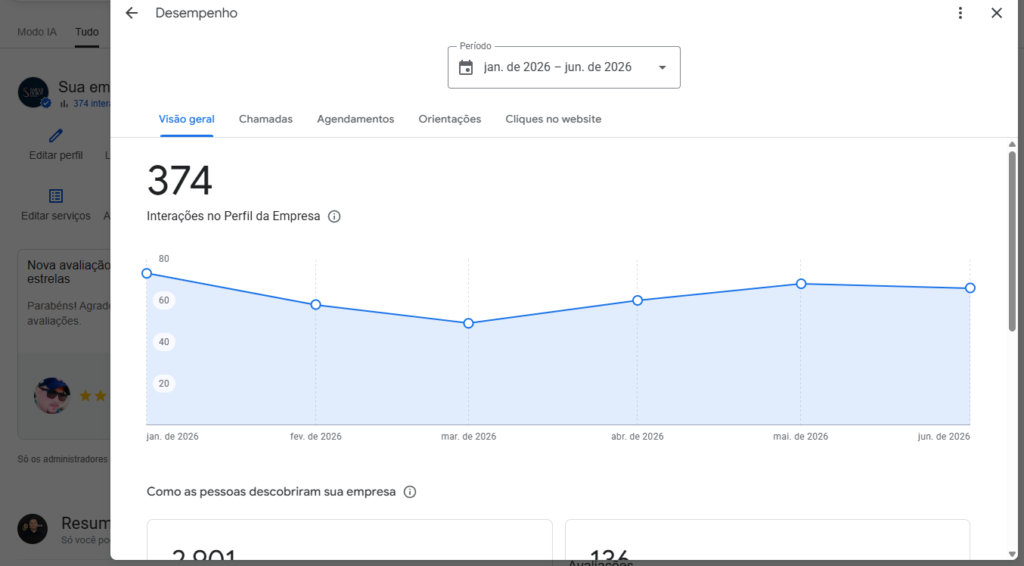Select the mar. de 2026 chart data point
This screenshot has height=566, width=1024.
tap(468, 323)
